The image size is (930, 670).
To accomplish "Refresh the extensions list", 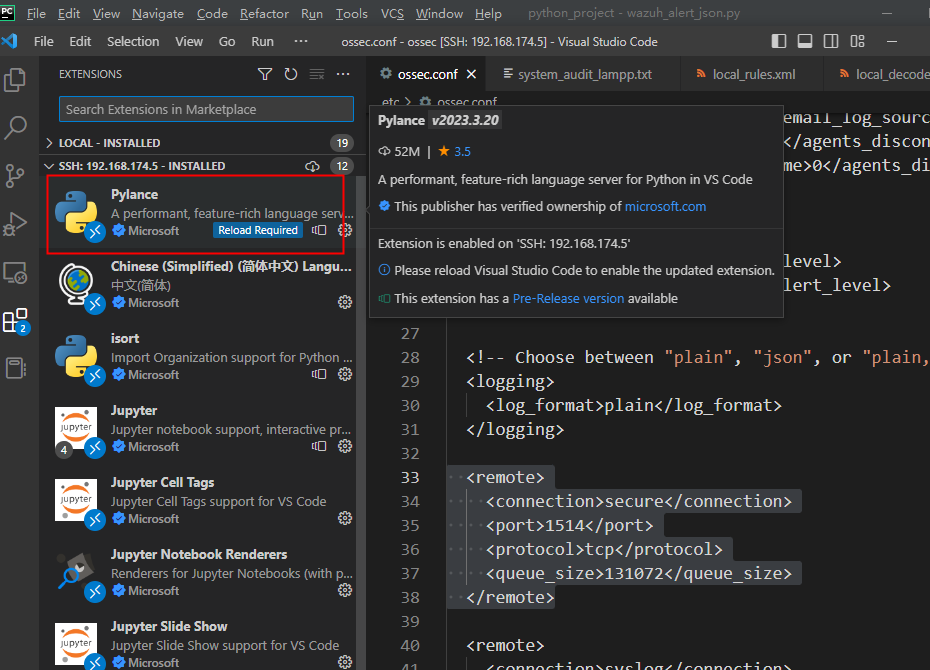I will [x=291, y=74].
